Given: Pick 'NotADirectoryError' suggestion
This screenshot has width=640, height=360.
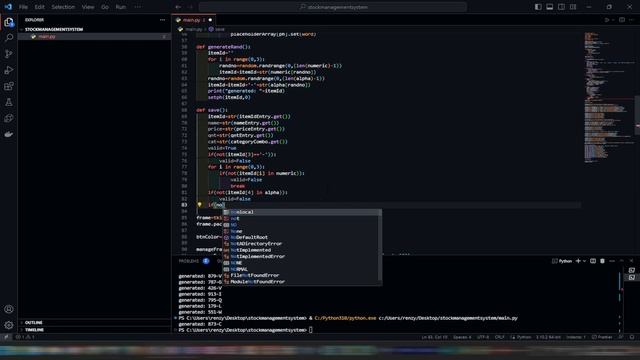Looking at the screenshot, I should 302,244.
